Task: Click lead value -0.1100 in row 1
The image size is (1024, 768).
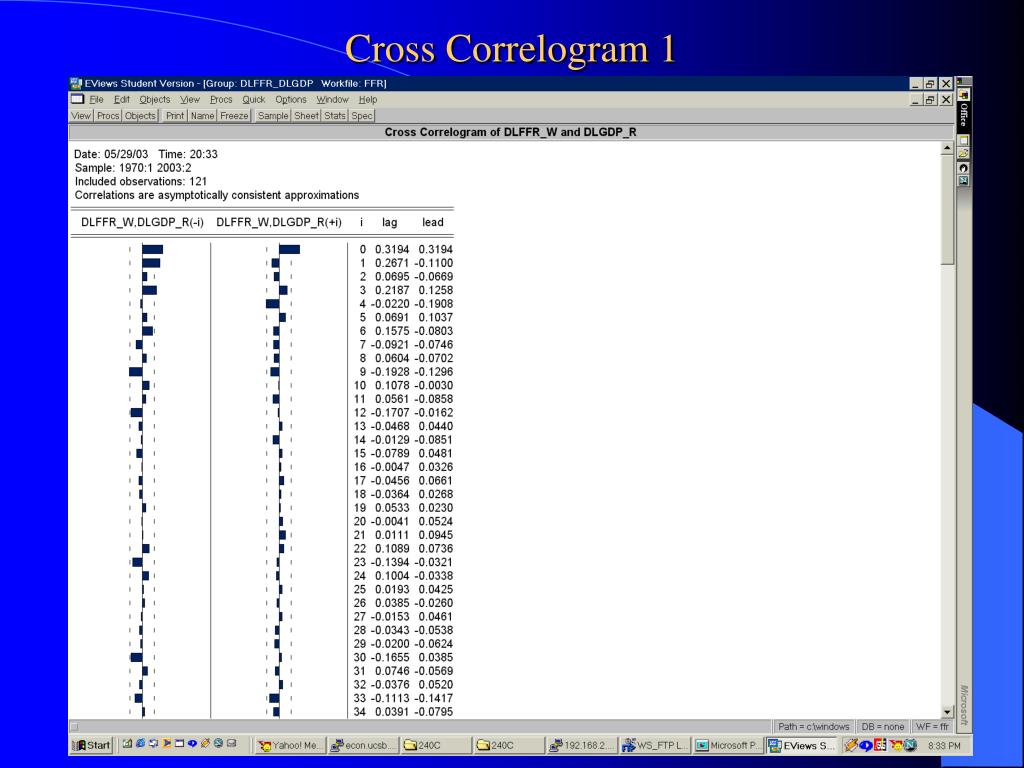Action: tap(434, 263)
